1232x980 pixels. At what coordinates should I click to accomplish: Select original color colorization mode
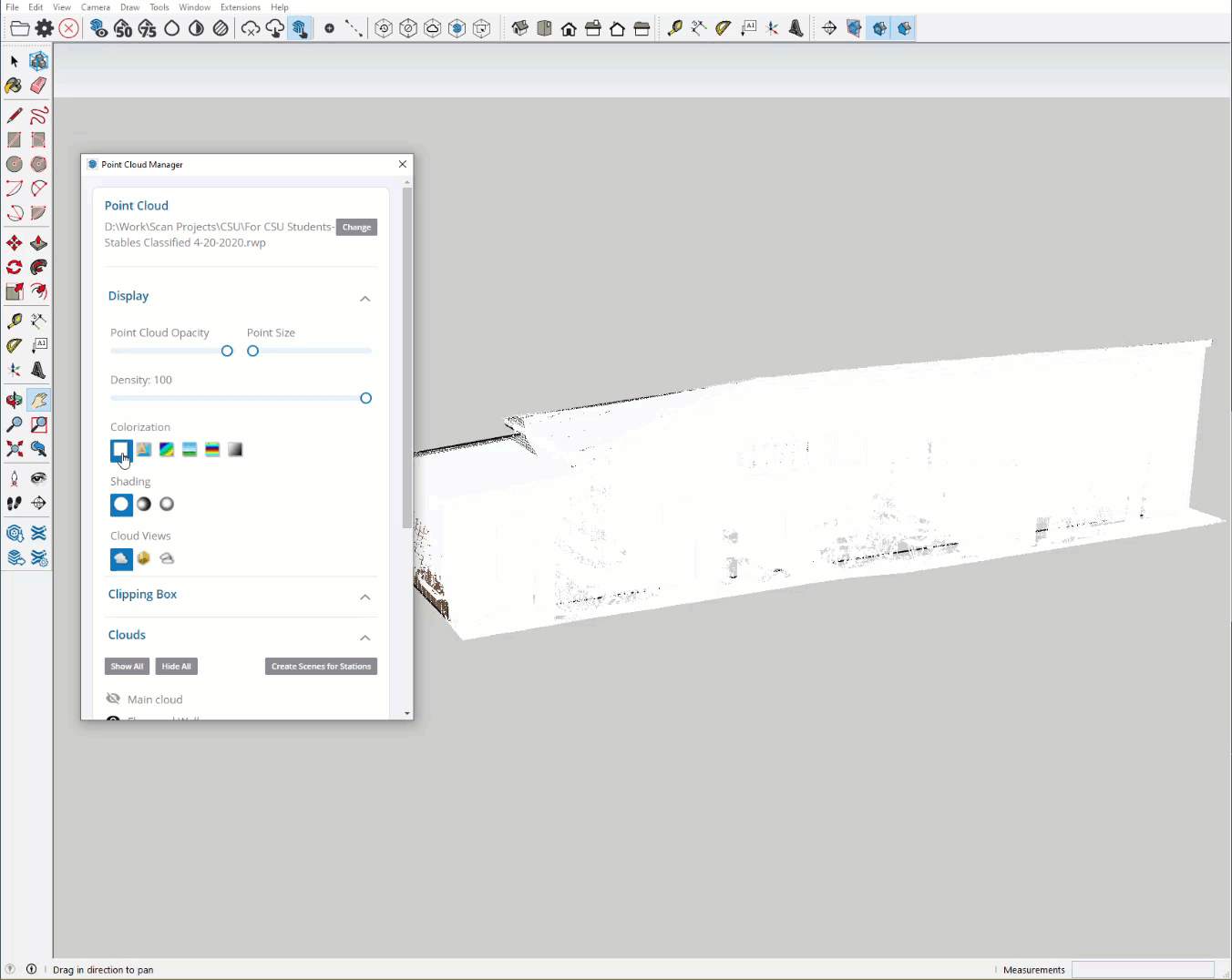[144, 449]
